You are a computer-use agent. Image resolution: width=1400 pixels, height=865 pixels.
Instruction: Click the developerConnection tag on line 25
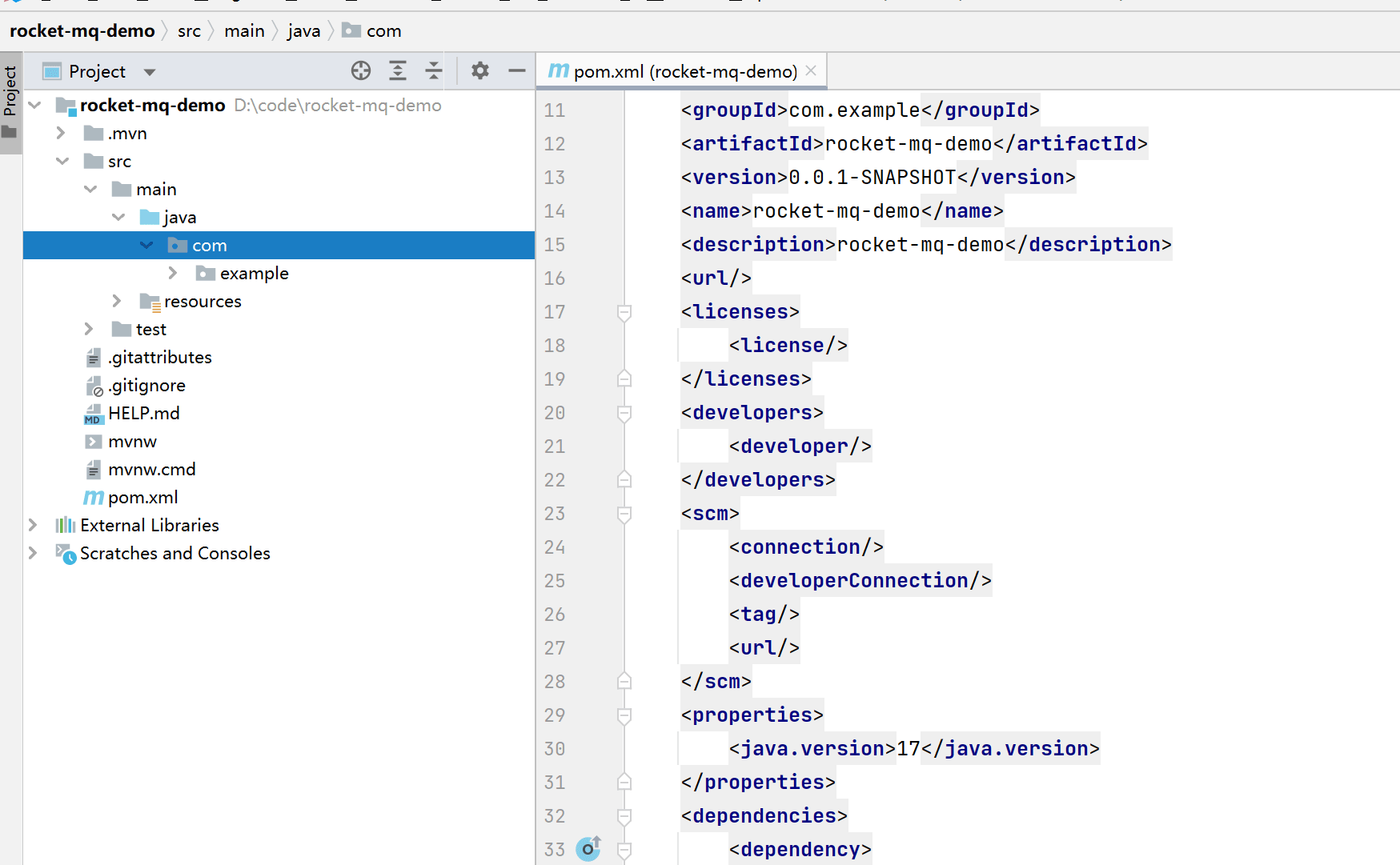point(860,580)
